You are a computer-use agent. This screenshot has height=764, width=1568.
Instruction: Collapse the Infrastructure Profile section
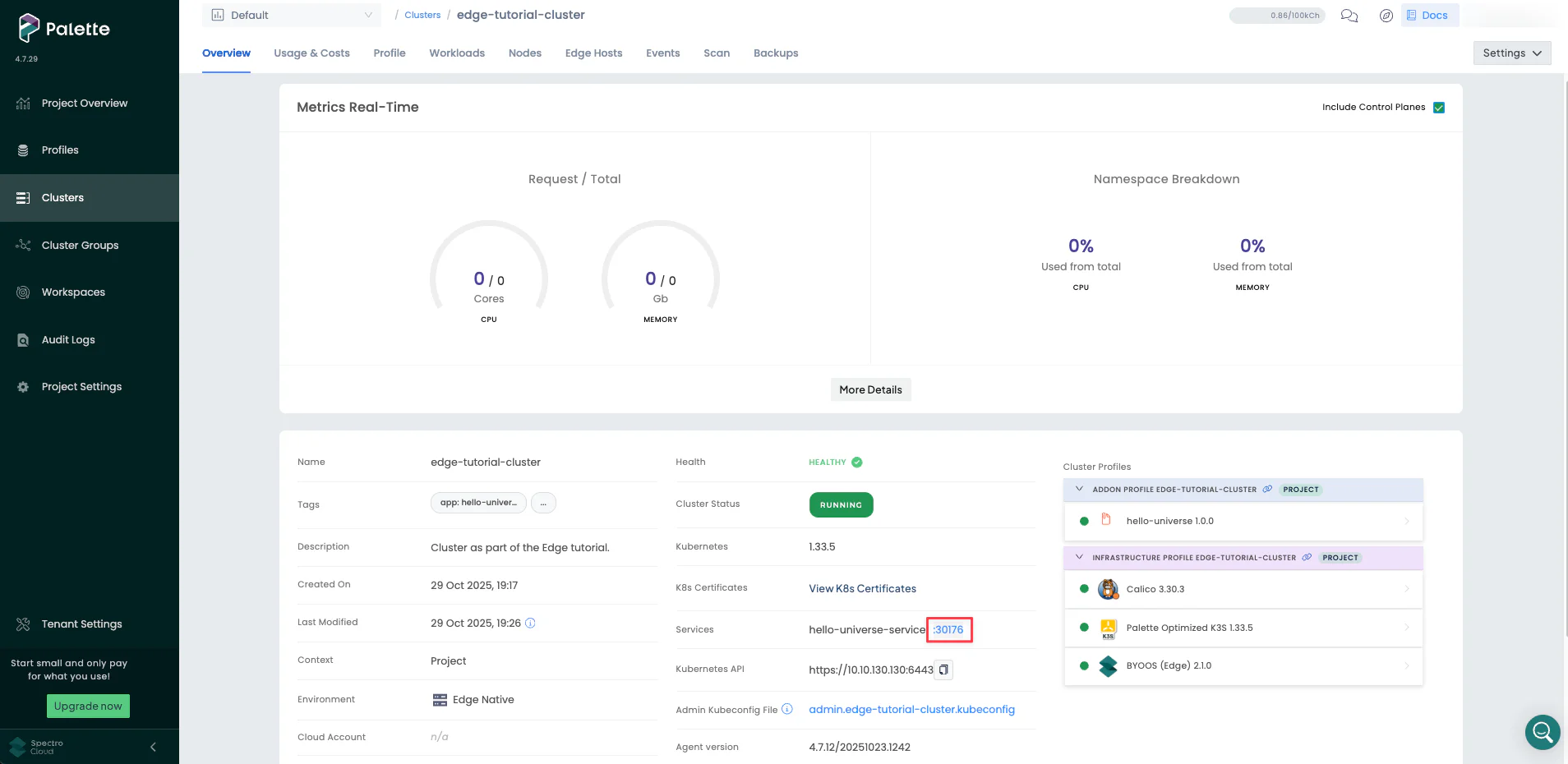1079,557
